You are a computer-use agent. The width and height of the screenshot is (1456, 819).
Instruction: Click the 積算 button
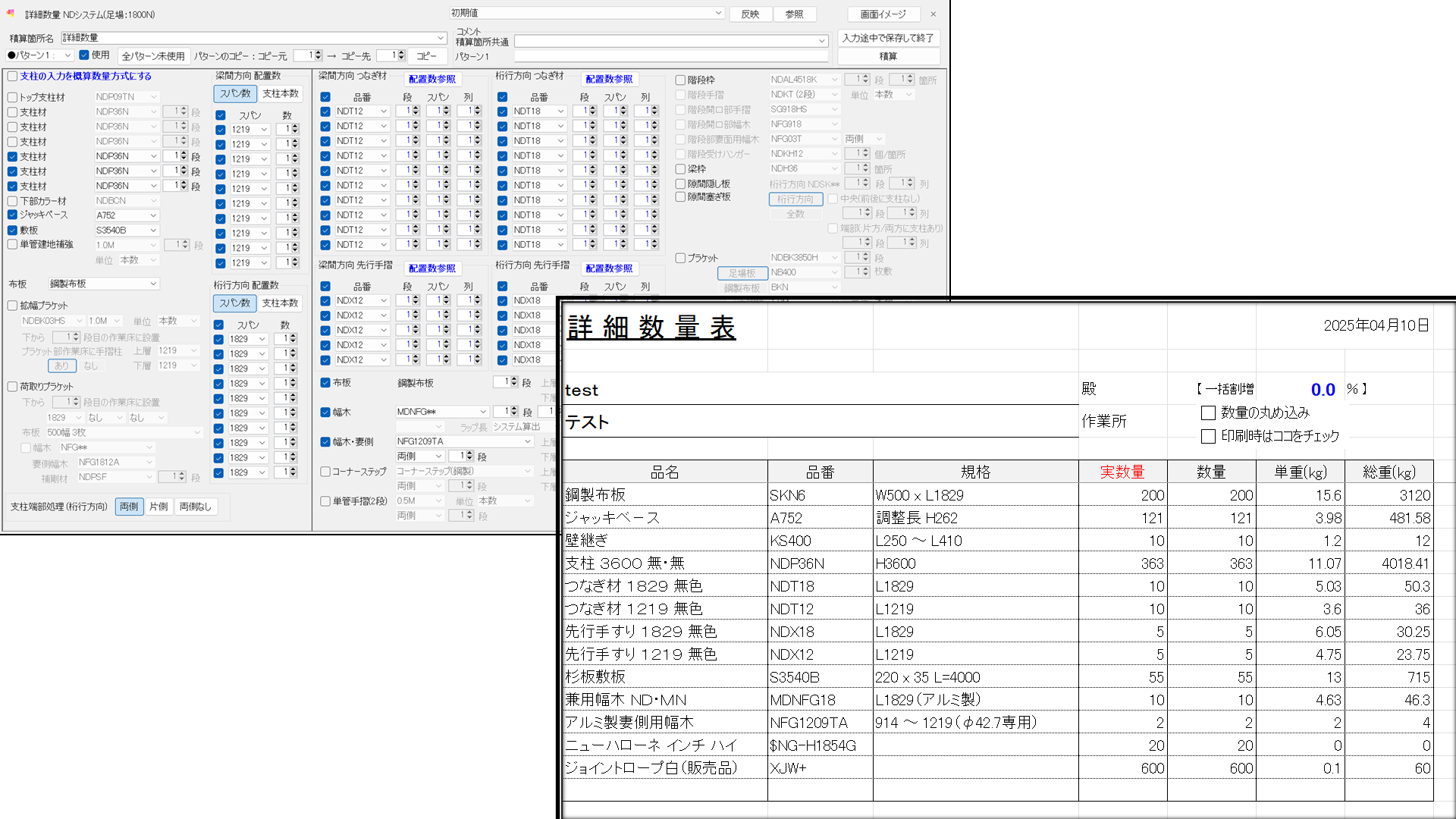889,56
